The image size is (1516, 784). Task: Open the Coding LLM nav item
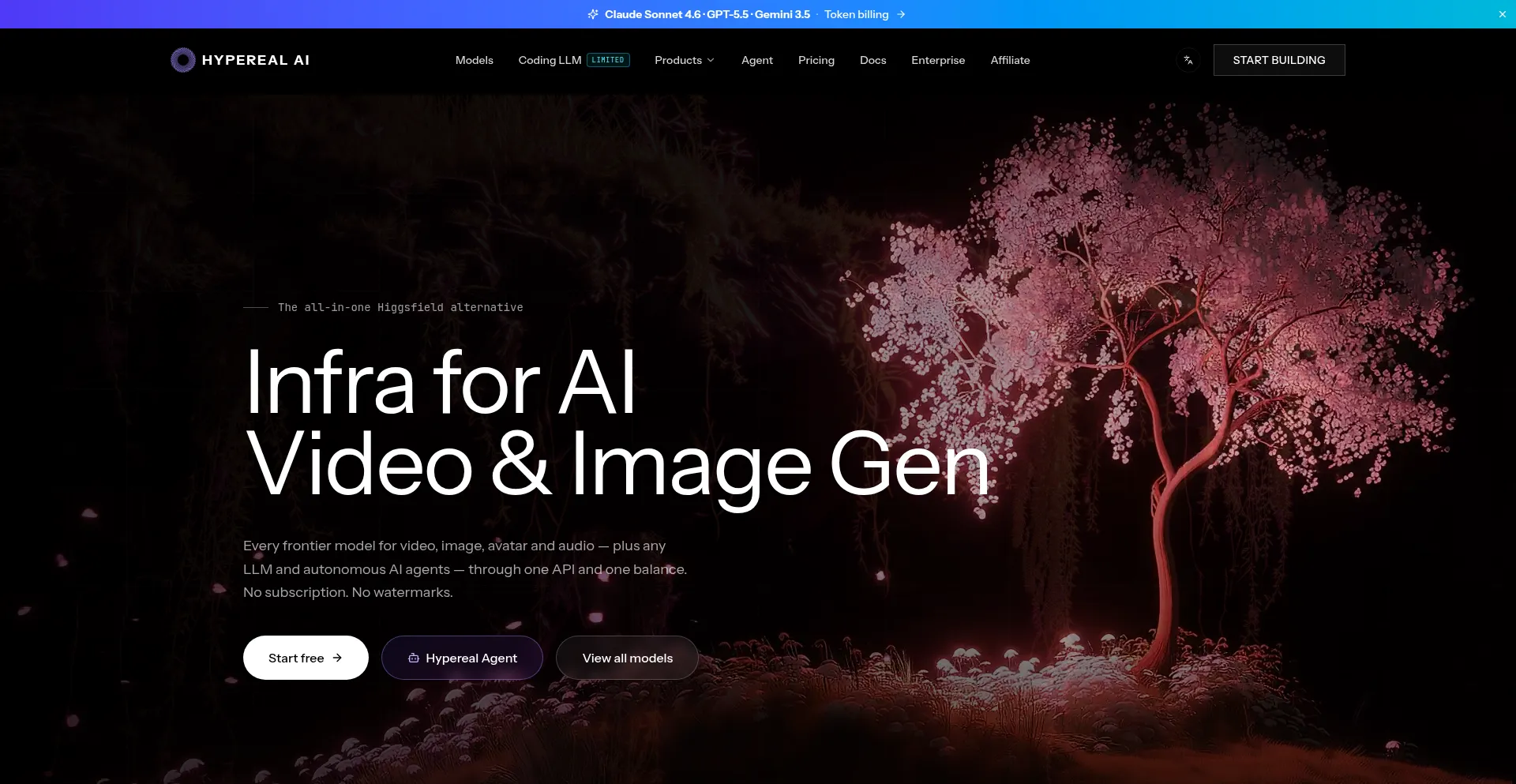[x=550, y=60]
